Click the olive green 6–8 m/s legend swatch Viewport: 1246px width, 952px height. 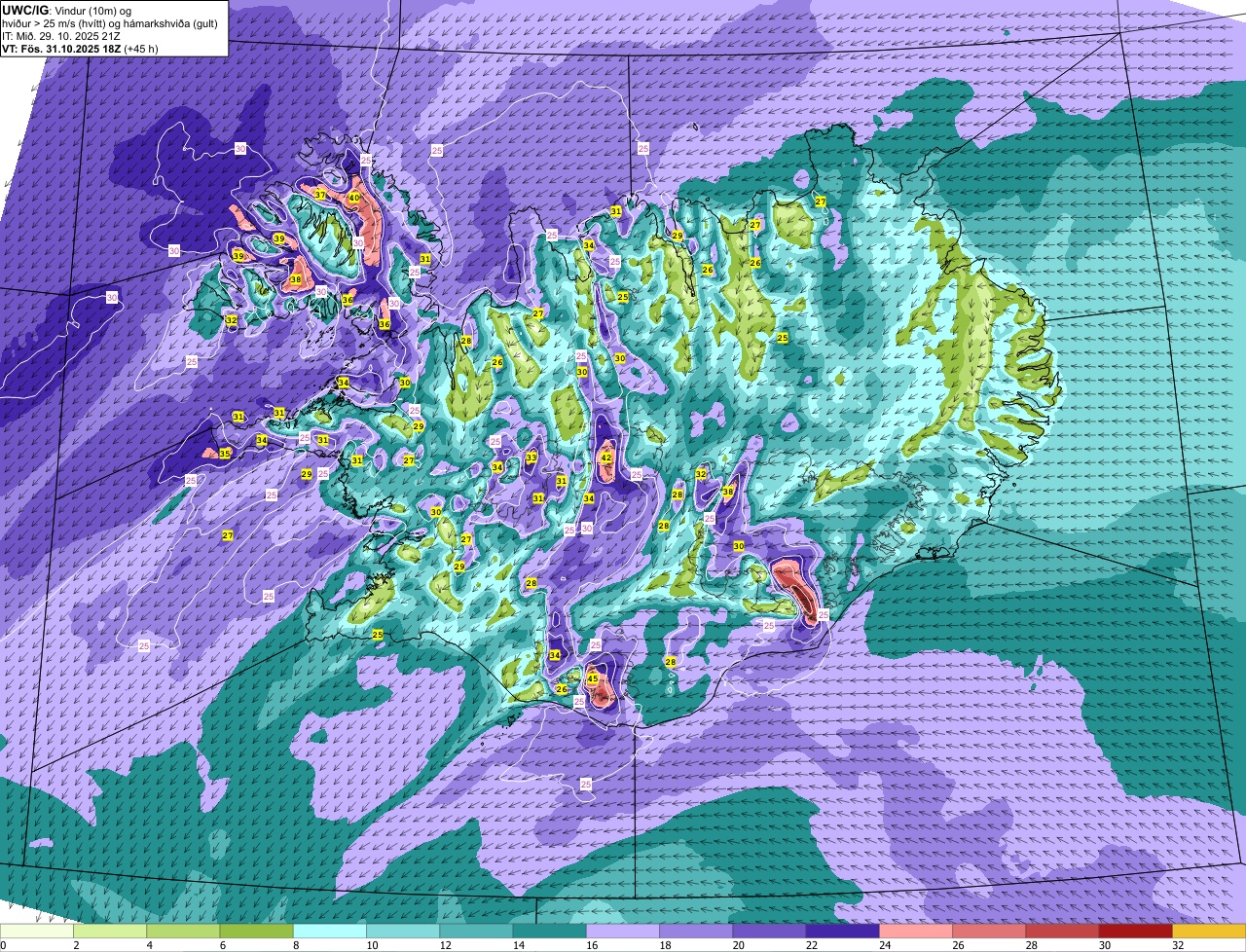click(x=256, y=931)
